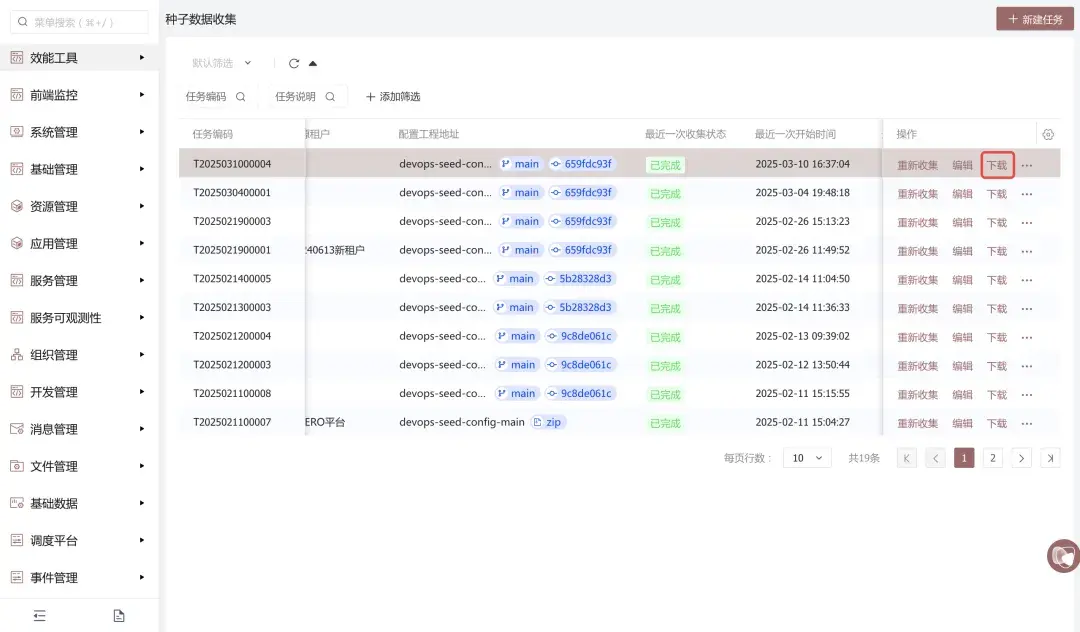
Task: Click 重新收集 for task T2025030400001
Action: pos(917,194)
